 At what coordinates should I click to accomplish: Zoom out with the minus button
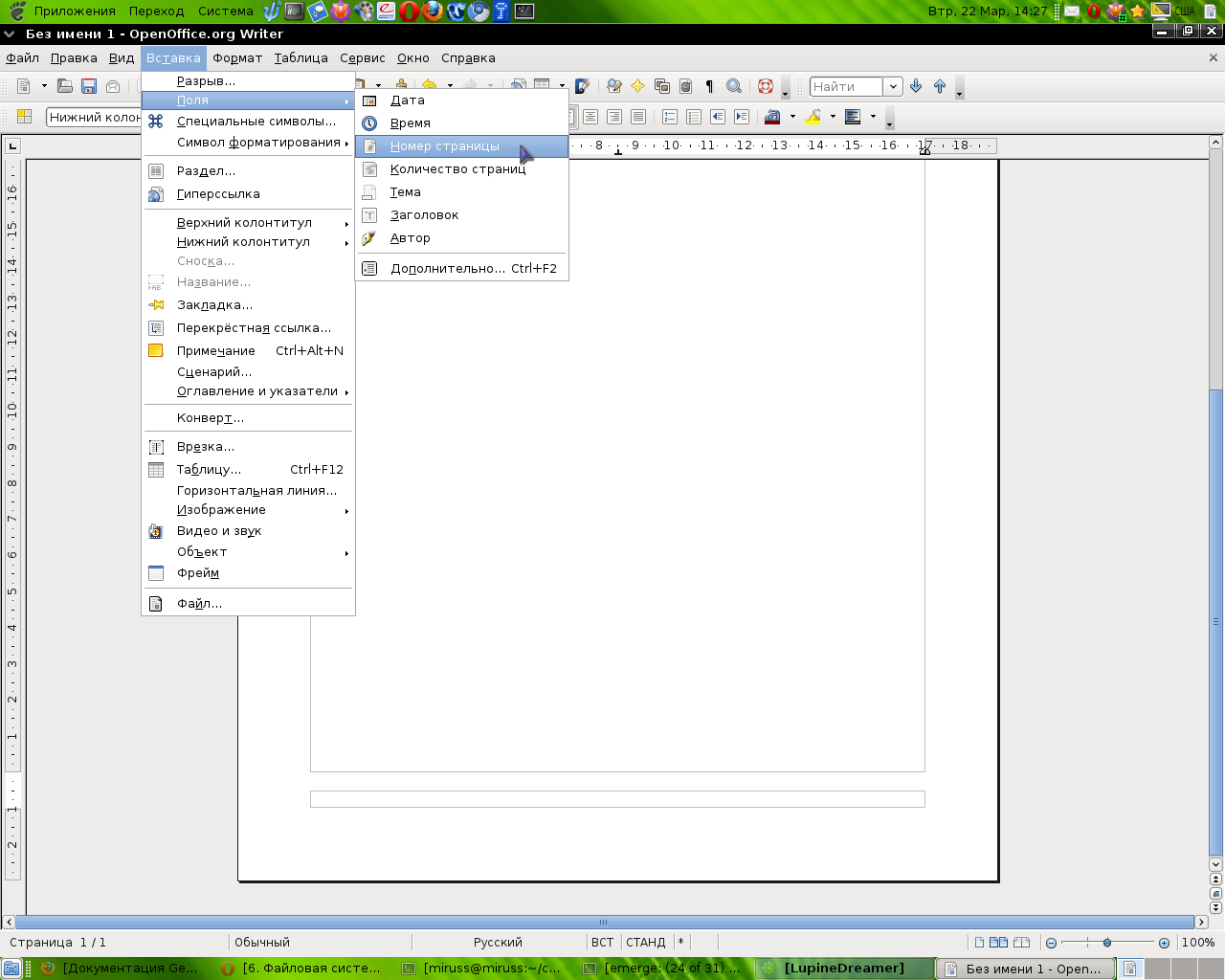pyautogui.click(x=1051, y=943)
